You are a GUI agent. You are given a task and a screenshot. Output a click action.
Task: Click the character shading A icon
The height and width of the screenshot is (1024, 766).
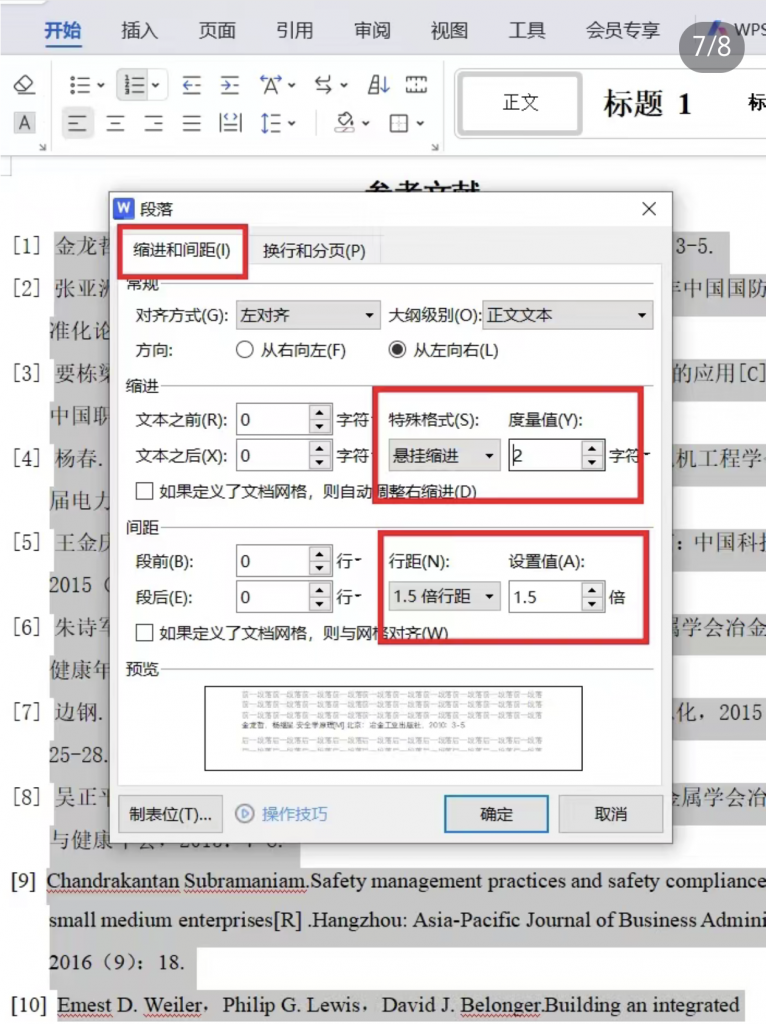pos(24,123)
